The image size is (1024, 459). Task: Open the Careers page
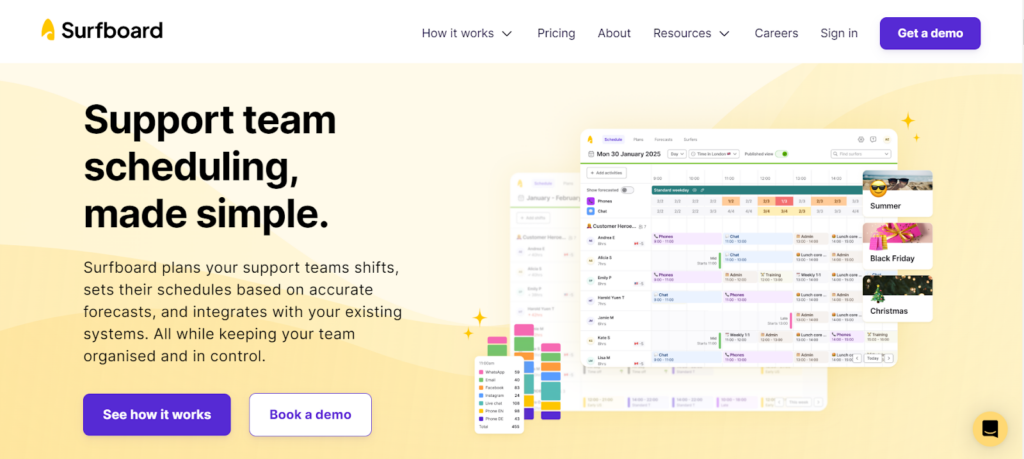[776, 33]
